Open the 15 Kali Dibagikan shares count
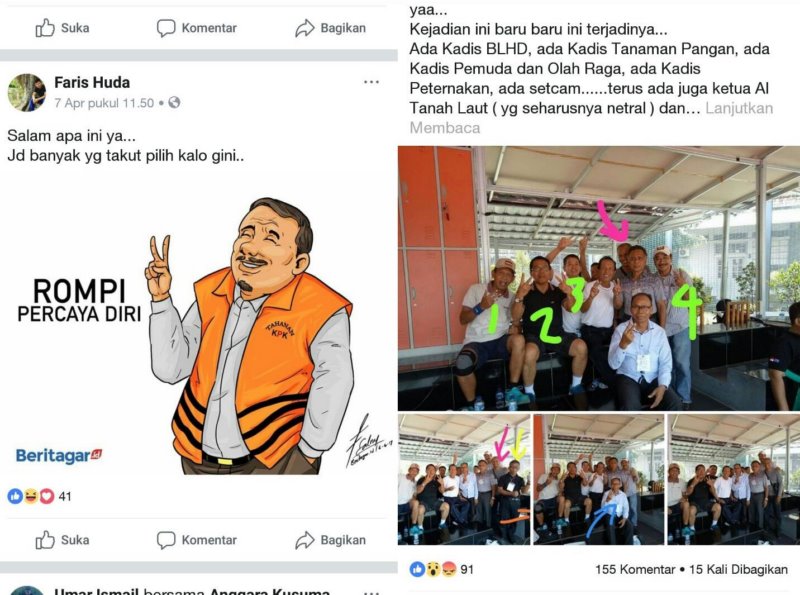The image size is (800, 595). click(x=738, y=569)
